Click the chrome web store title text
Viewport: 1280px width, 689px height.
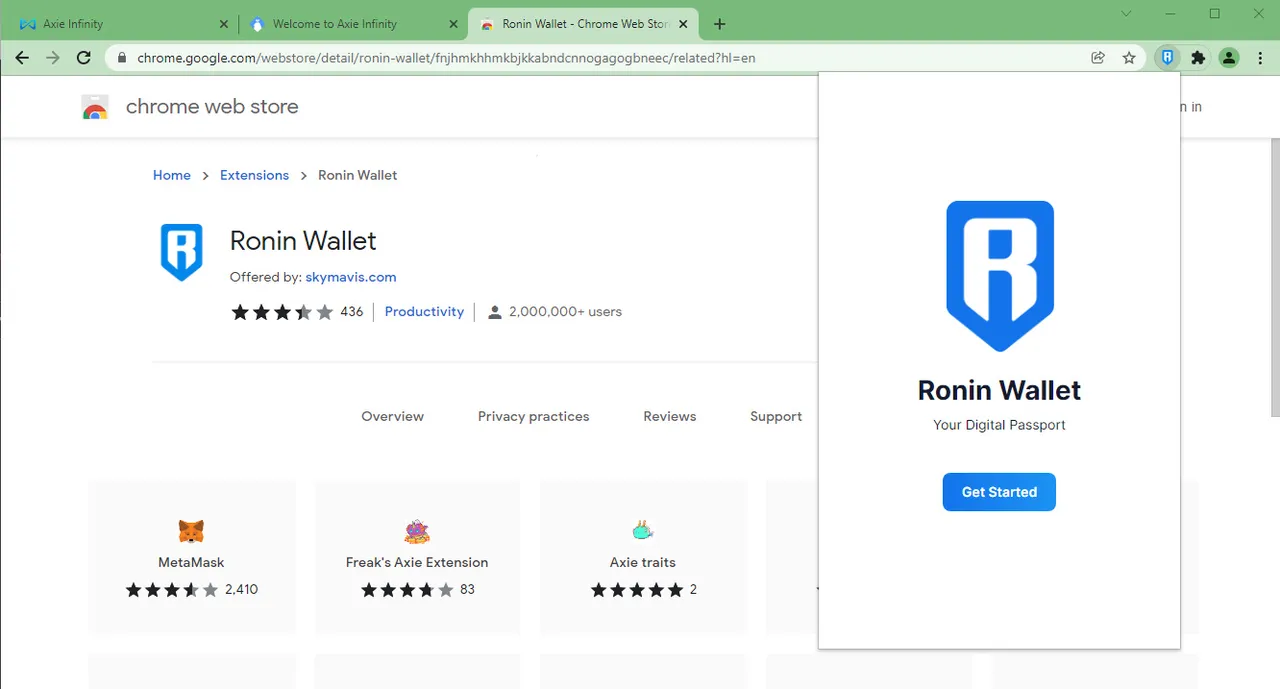click(x=212, y=107)
